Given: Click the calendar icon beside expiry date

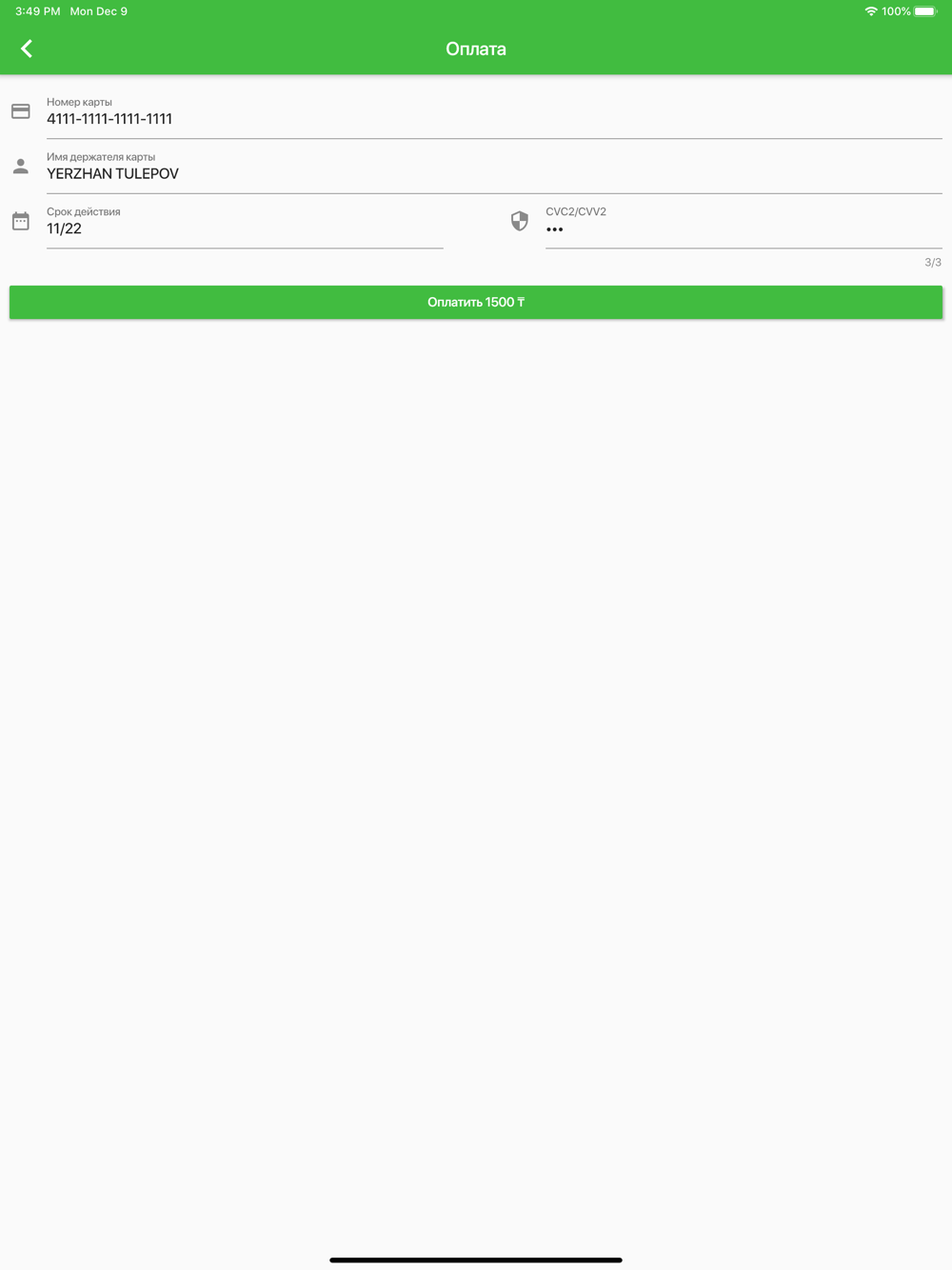Looking at the screenshot, I should pyautogui.click(x=21, y=221).
